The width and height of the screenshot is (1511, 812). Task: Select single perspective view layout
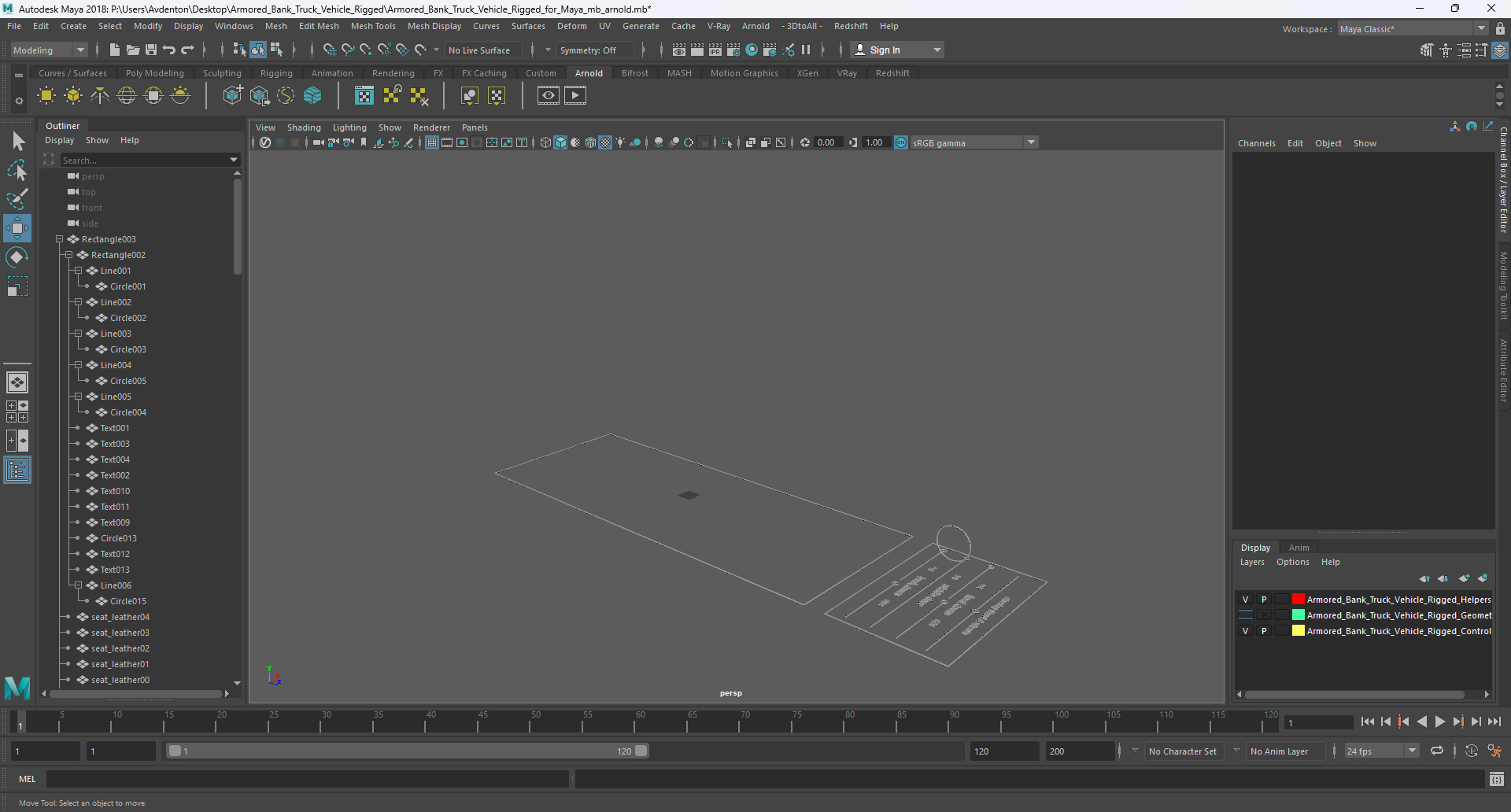[17, 382]
